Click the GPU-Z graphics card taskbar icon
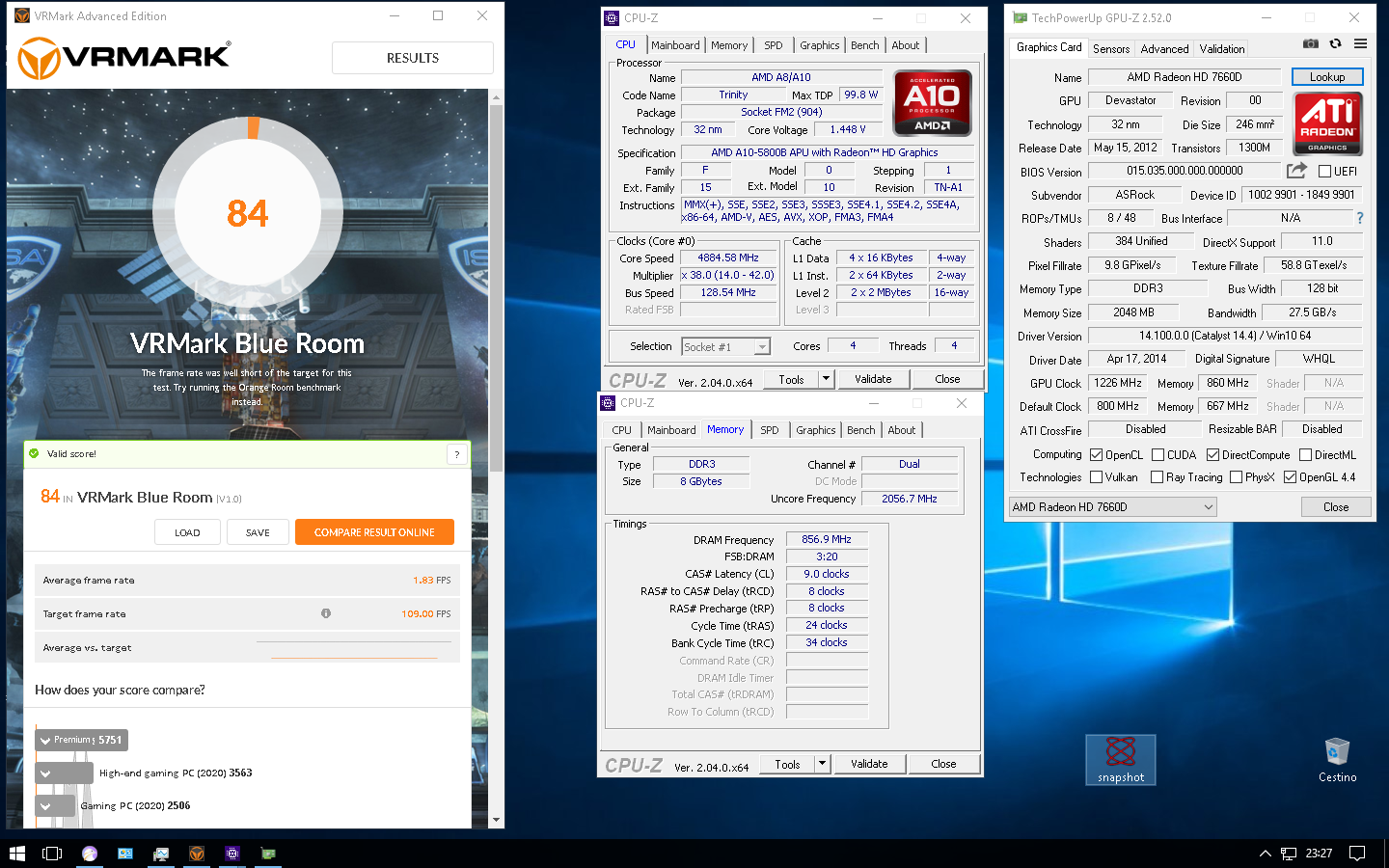This screenshot has width=1389, height=868. click(x=268, y=854)
